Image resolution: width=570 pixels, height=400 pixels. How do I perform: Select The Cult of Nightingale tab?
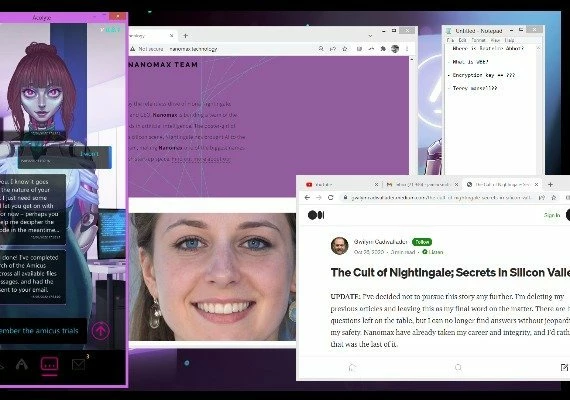(502, 185)
